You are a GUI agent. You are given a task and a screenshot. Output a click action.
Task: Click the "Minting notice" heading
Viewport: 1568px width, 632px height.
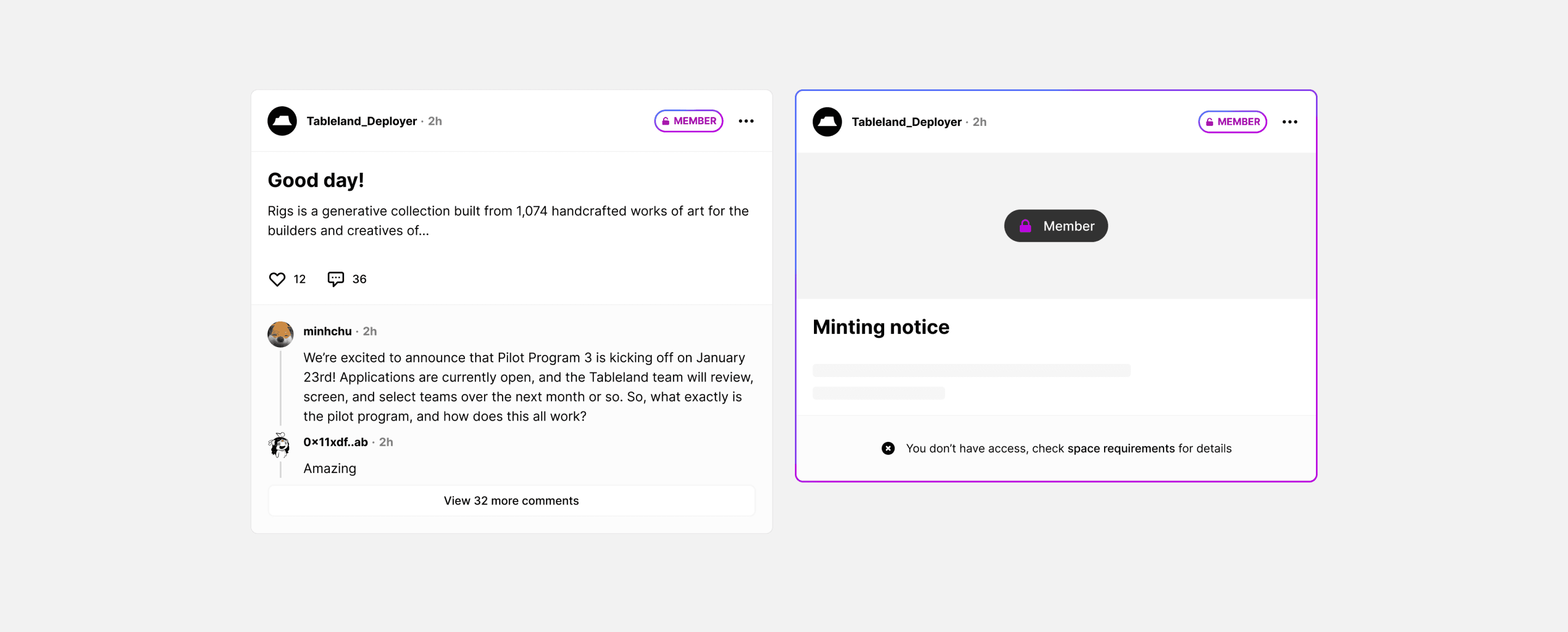pos(881,326)
